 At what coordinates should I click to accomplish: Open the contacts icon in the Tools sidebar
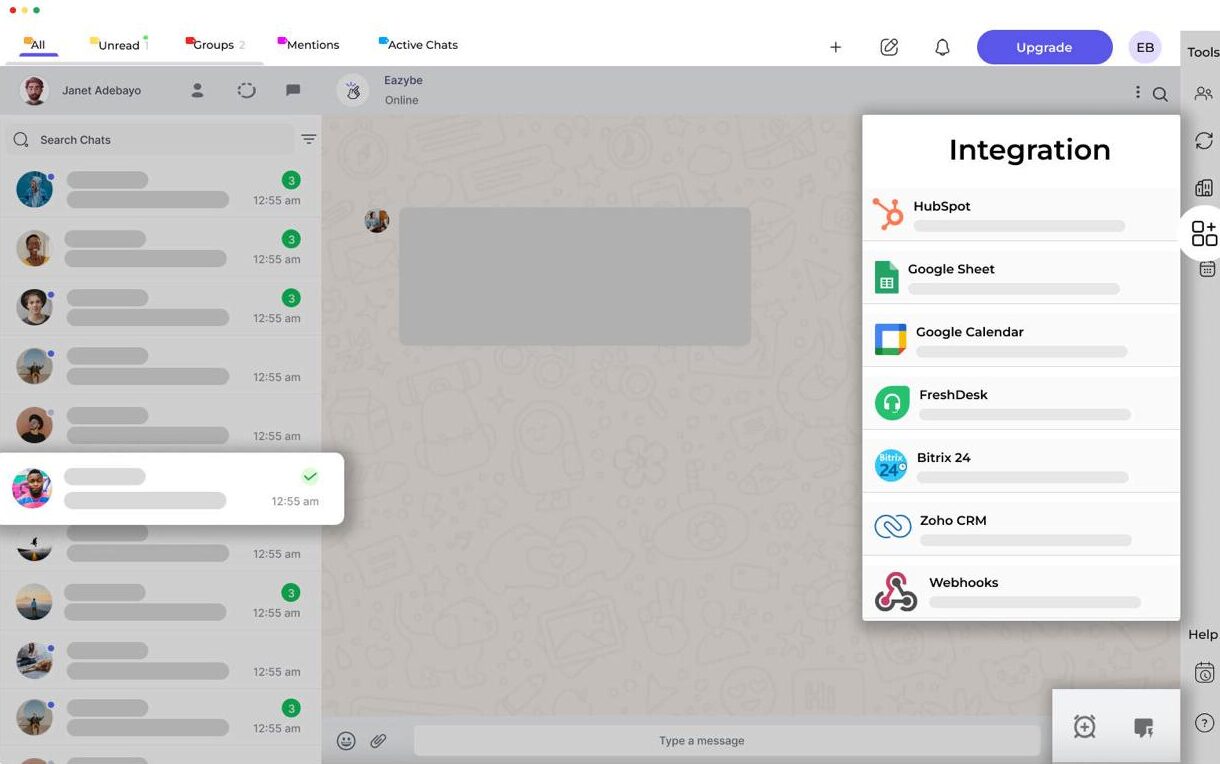pos(1203,93)
